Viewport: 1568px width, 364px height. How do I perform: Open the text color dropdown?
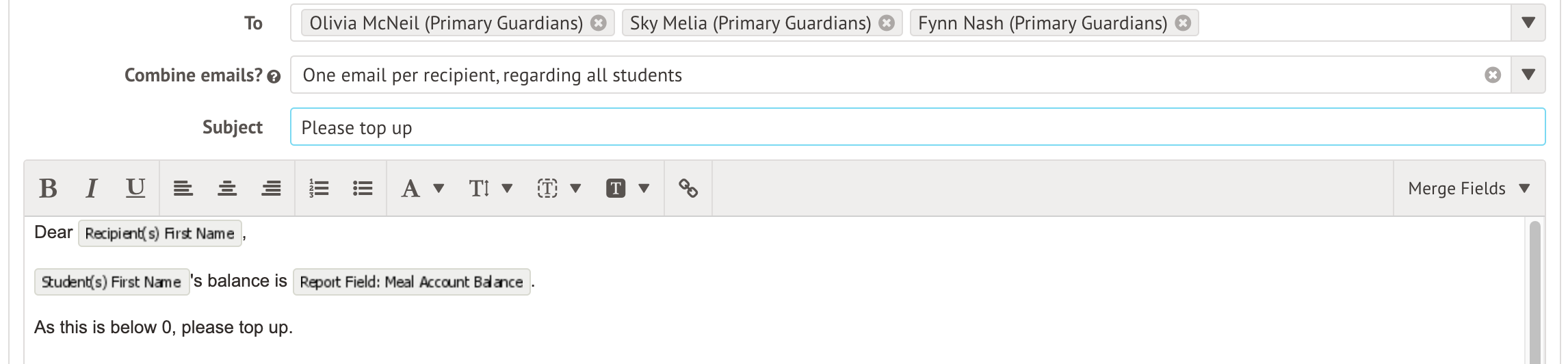pyautogui.click(x=558, y=188)
